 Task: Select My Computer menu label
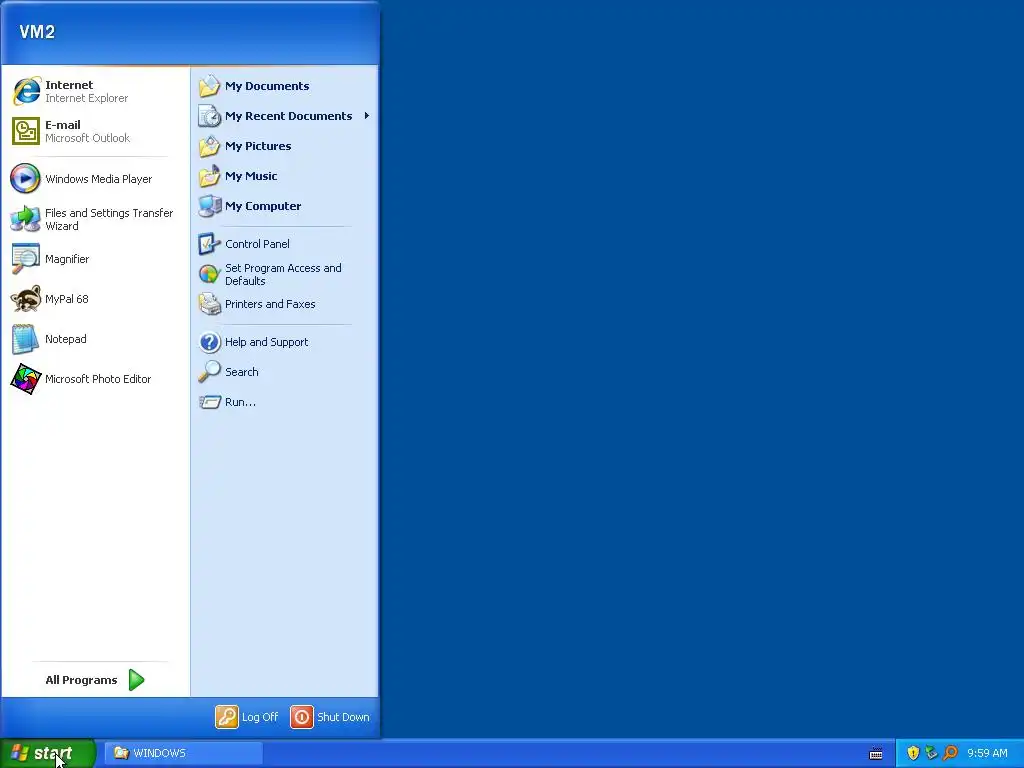click(263, 206)
